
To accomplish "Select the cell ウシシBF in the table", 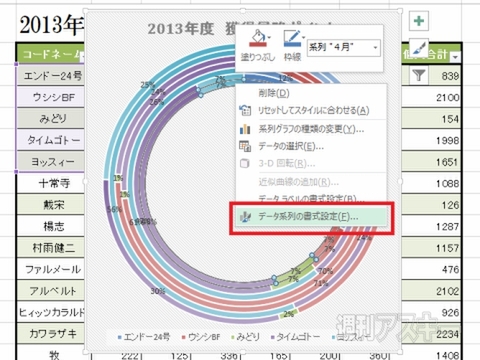I will pyautogui.click(x=51, y=97).
